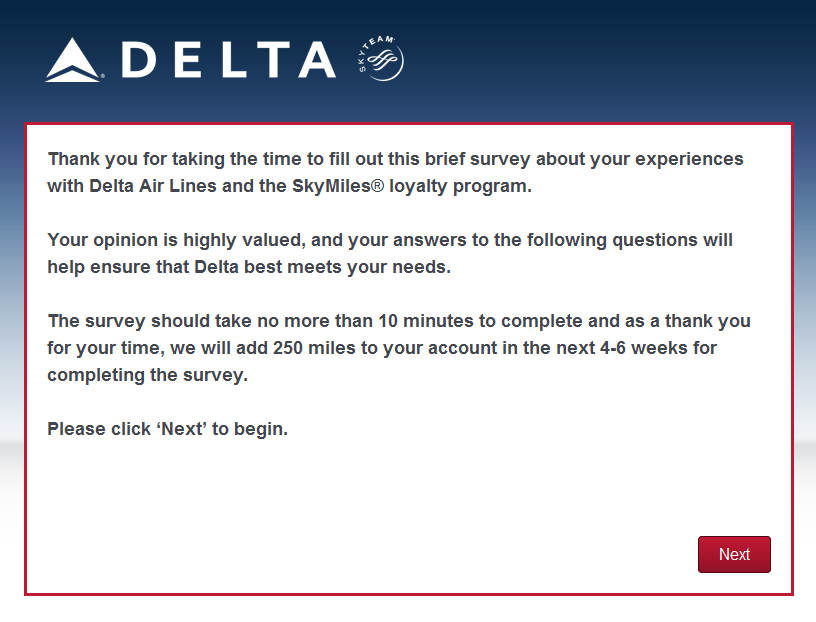Click the DELTA wordmark text in header
The image size is (816, 622).
tap(228, 60)
